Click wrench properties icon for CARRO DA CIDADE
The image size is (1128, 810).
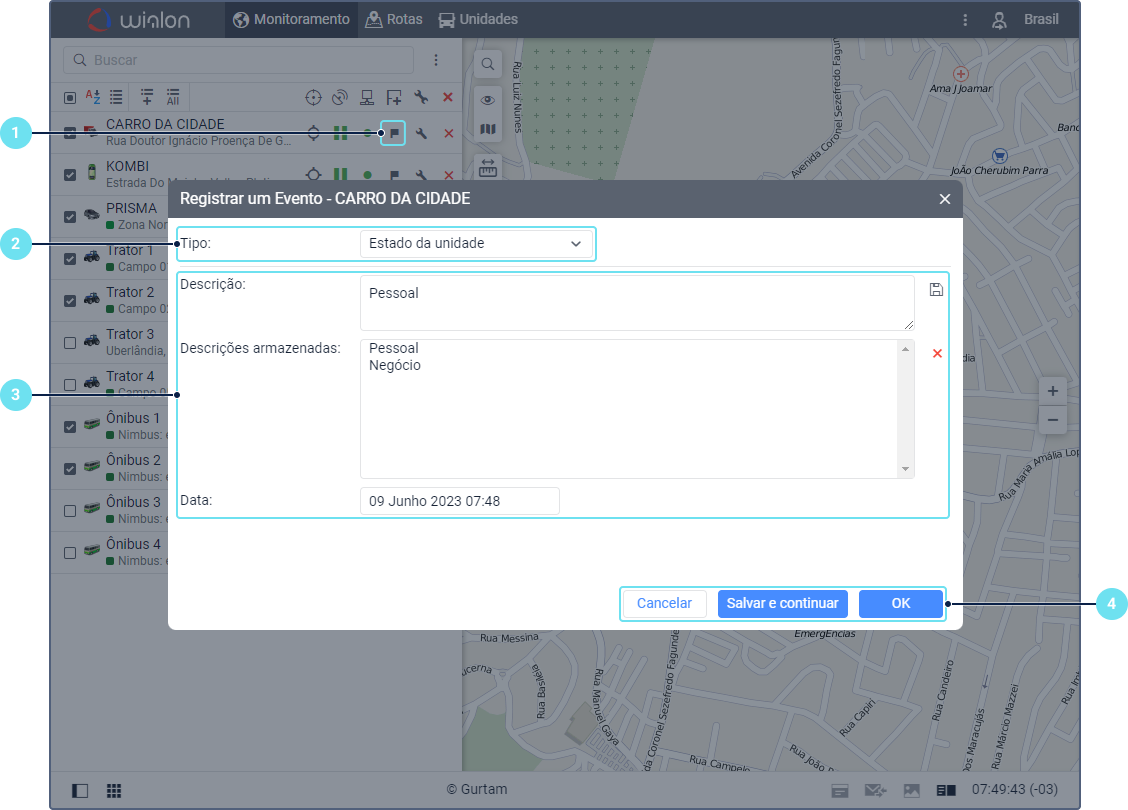[422, 133]
